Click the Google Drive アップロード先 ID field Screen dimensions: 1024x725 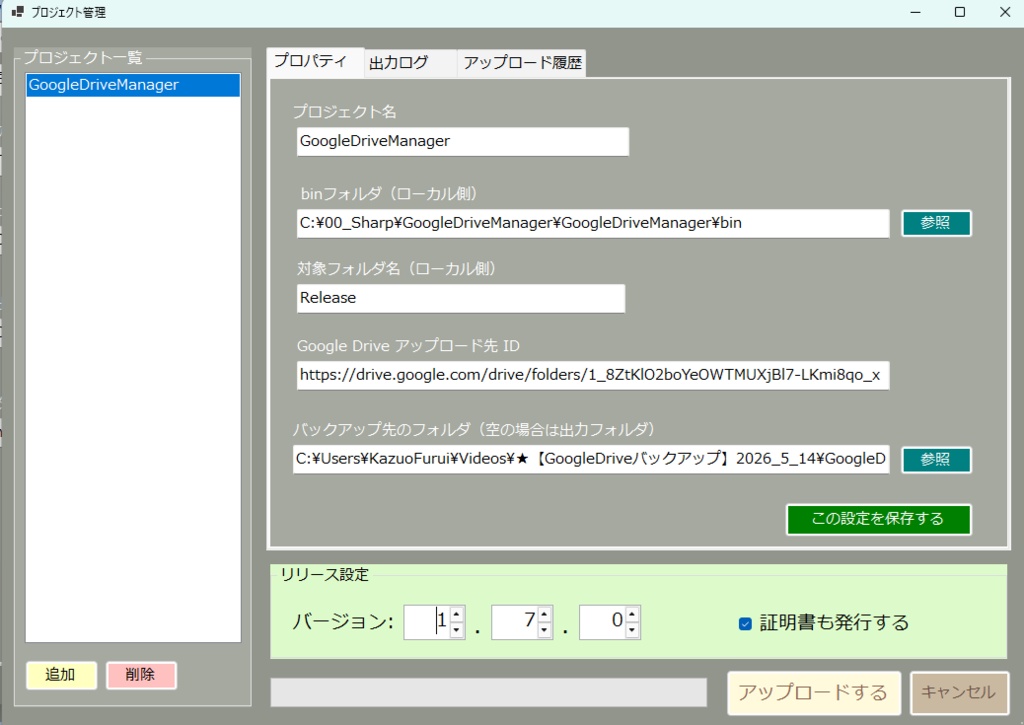(x=592, y=375)
